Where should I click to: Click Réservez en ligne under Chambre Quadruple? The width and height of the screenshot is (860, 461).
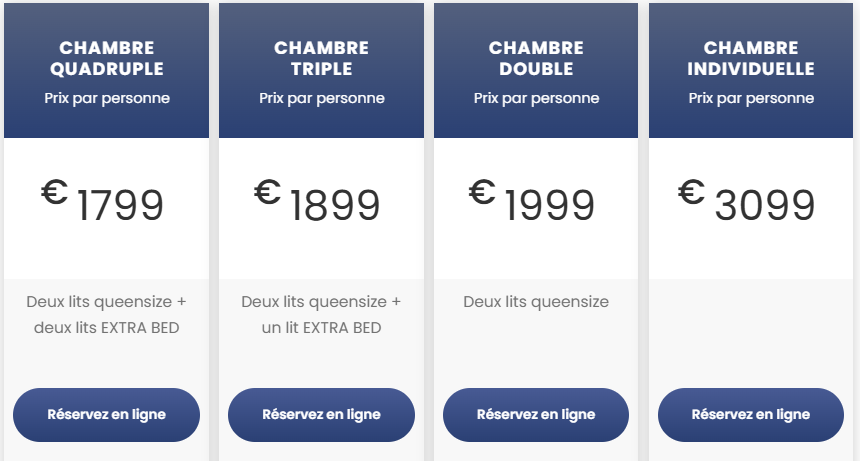[x=106, y=414]
